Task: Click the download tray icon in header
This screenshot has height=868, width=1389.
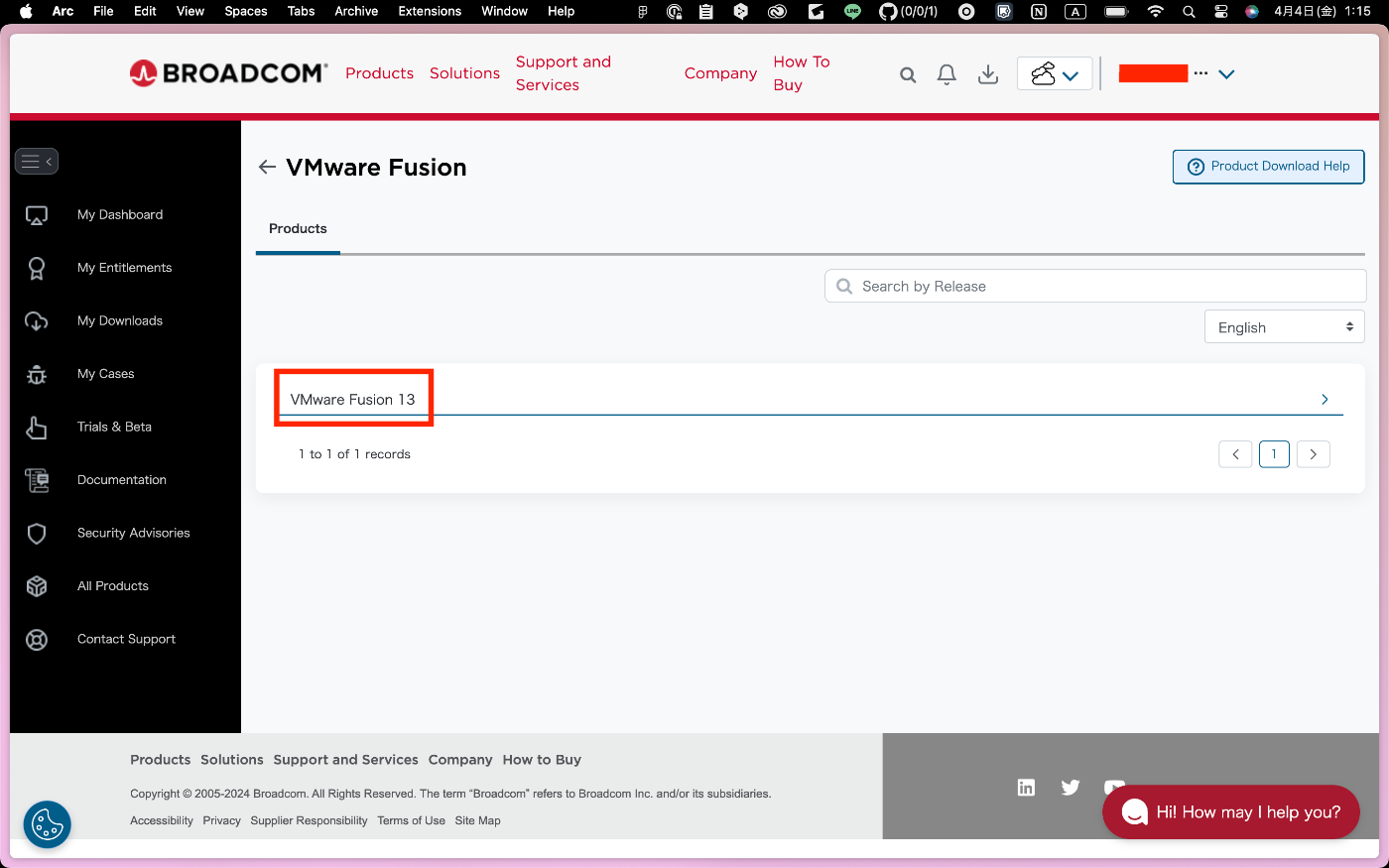Action: (x=988, y=74)
